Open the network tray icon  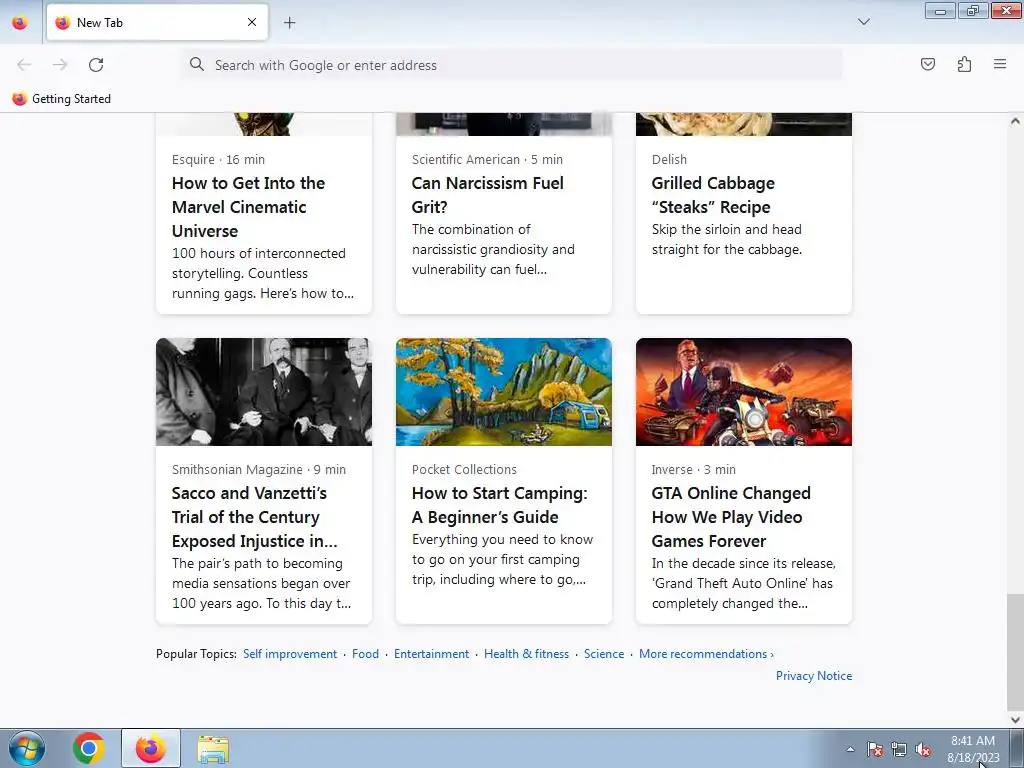click(x=899, y=749)
